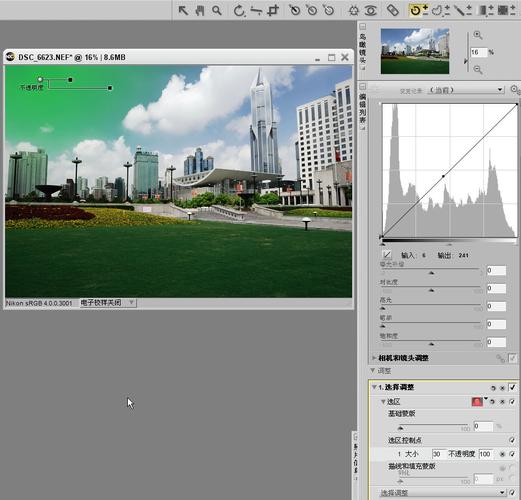Adjust the 基础蒙版 slider
Viewport: 521px width, 500px height.
coord(401,427)
